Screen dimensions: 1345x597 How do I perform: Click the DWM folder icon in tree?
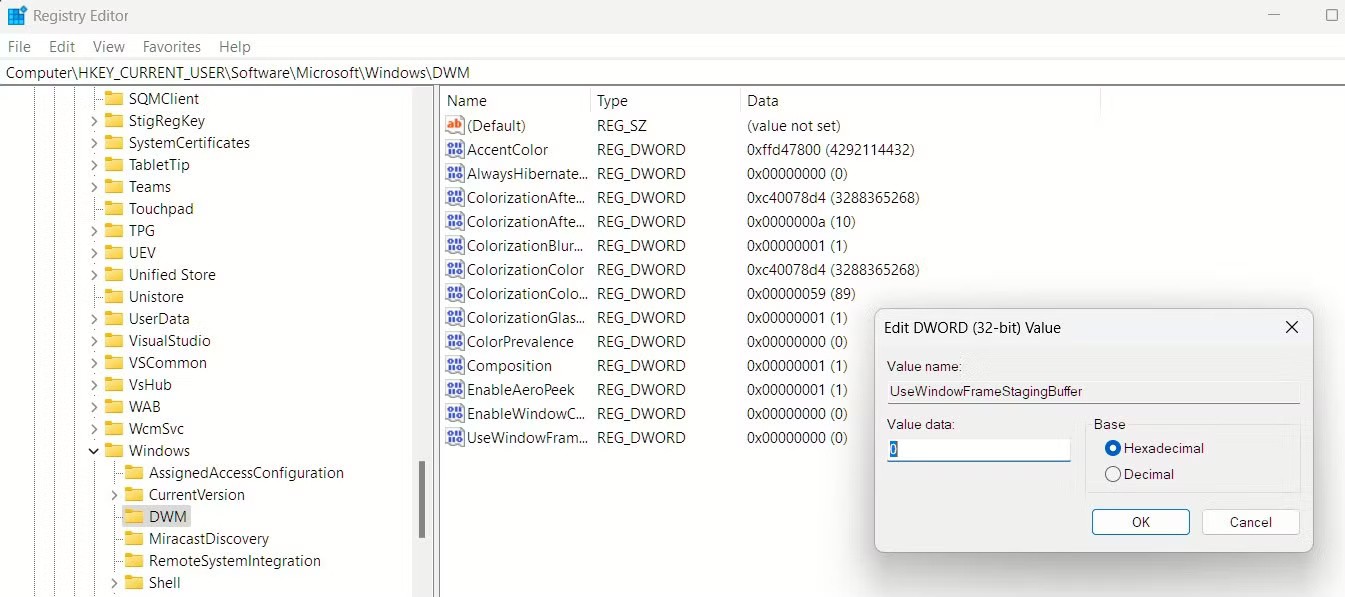click(x=134, y=517)
